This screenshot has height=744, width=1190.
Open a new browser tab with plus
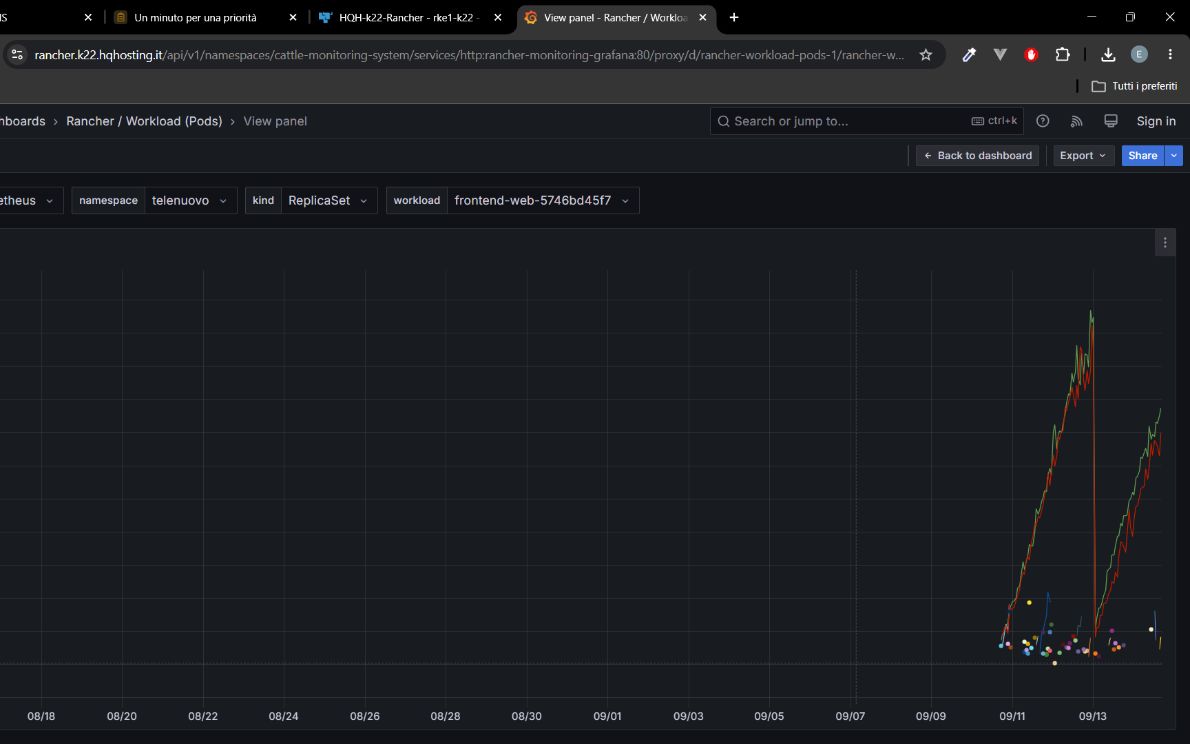(734, 17)
